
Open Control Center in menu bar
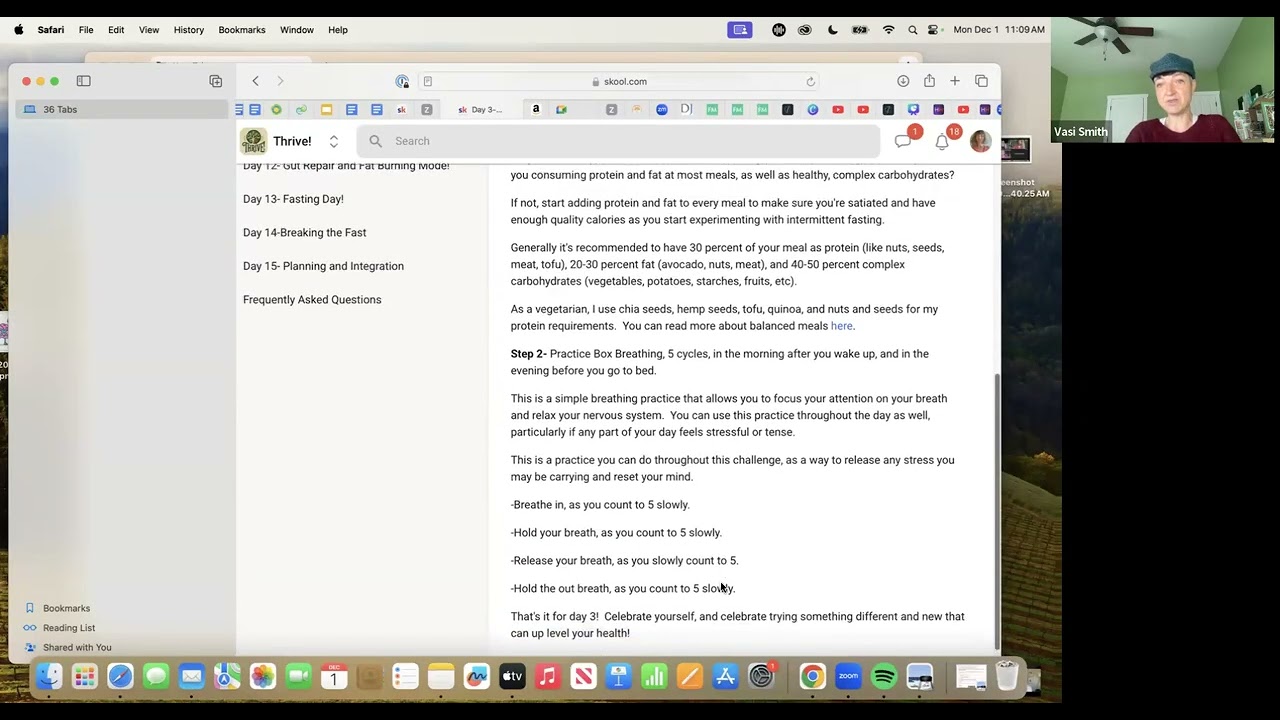click(x=933, y=30)
